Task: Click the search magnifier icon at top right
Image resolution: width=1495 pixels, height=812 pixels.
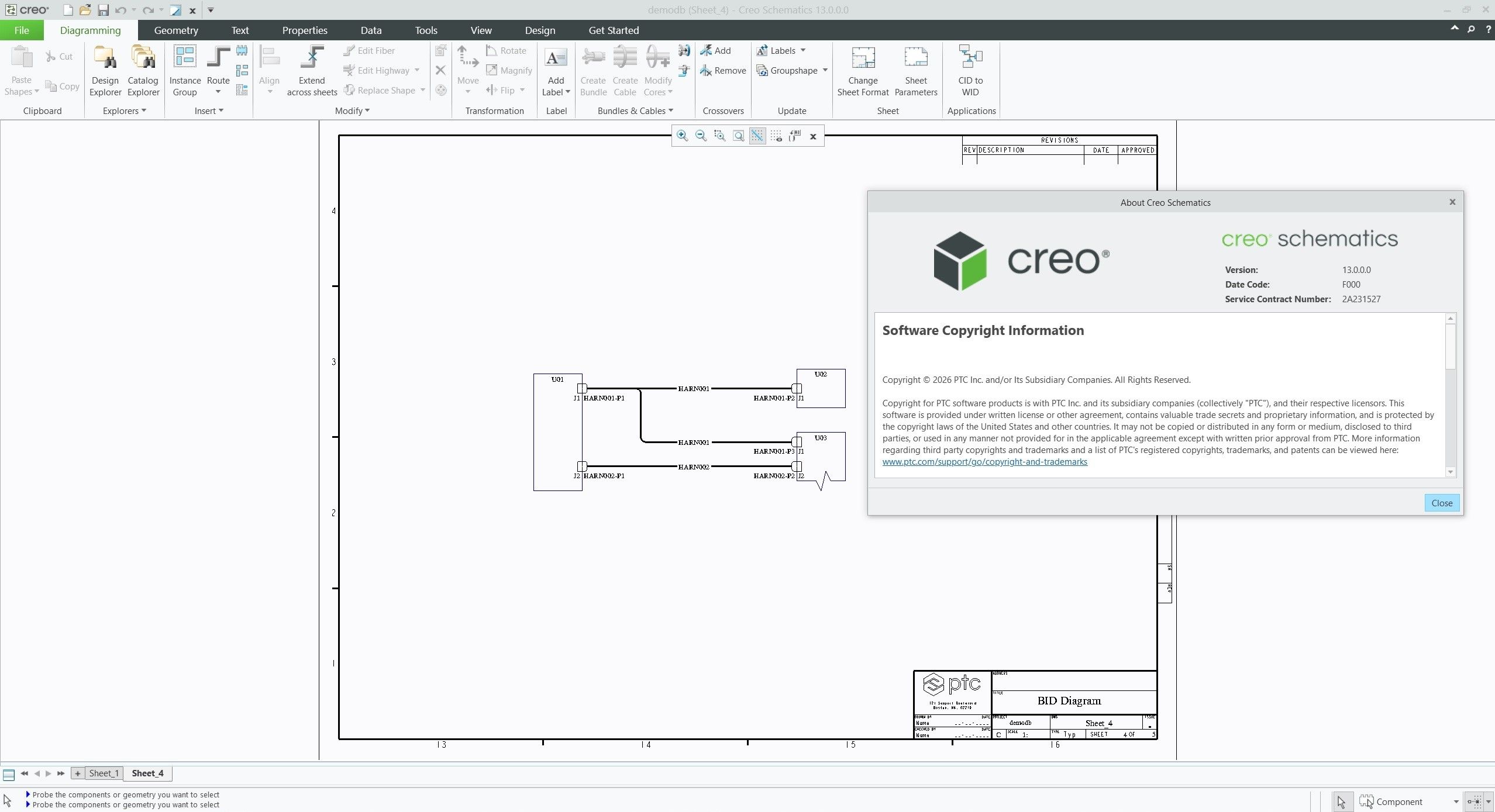Action: 1471,29
